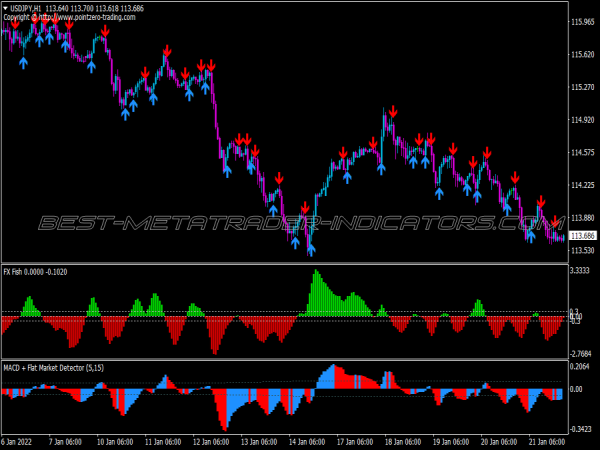The width and height of the screenshot is (600, 450).
Task: Click the 114.575 price axis label
Action: point(582,153)
